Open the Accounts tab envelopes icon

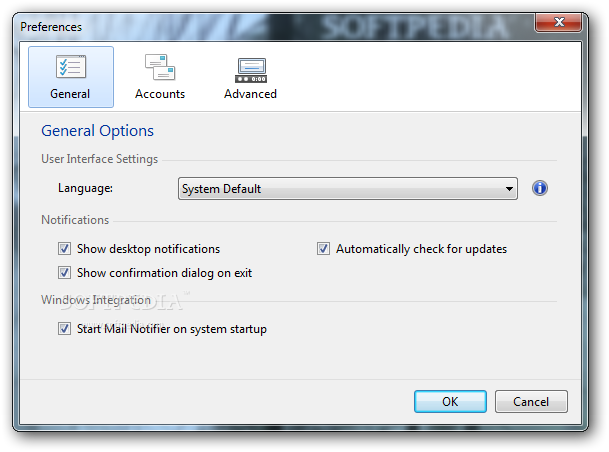click(x=160, y=67)
